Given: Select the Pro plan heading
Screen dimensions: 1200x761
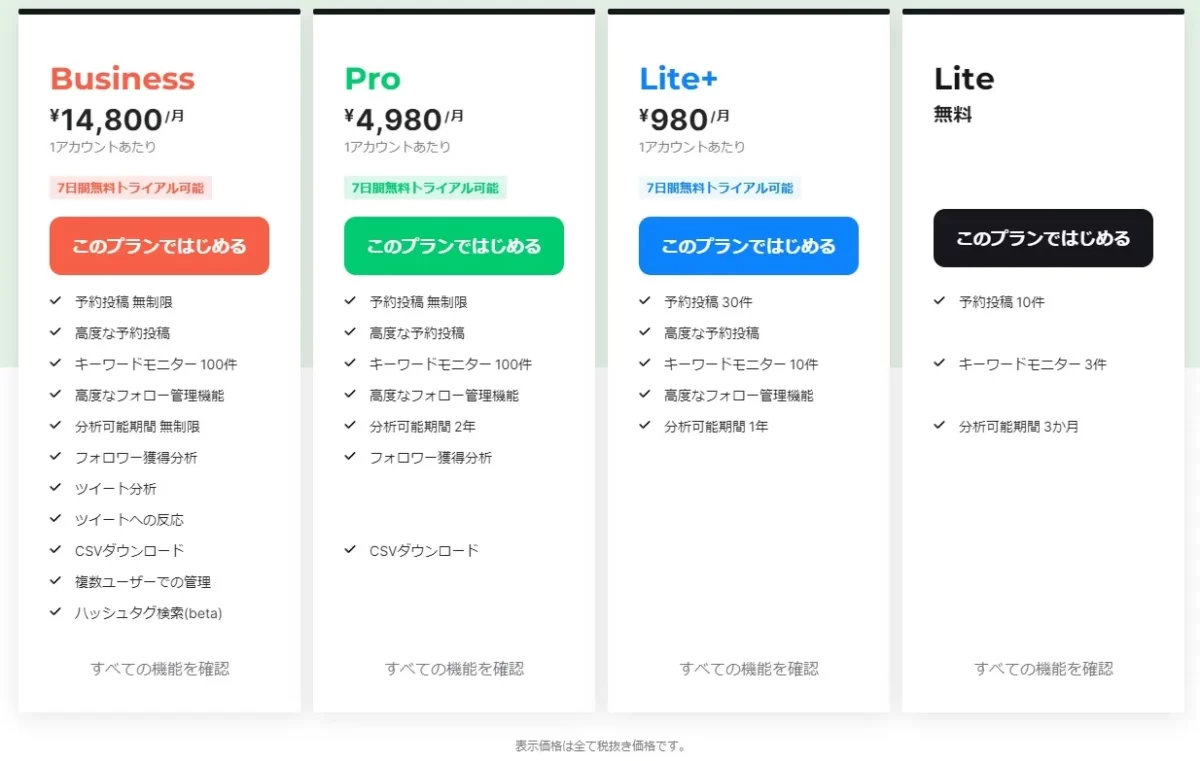Looking at the screenshot, I should [x=372, y=79].
